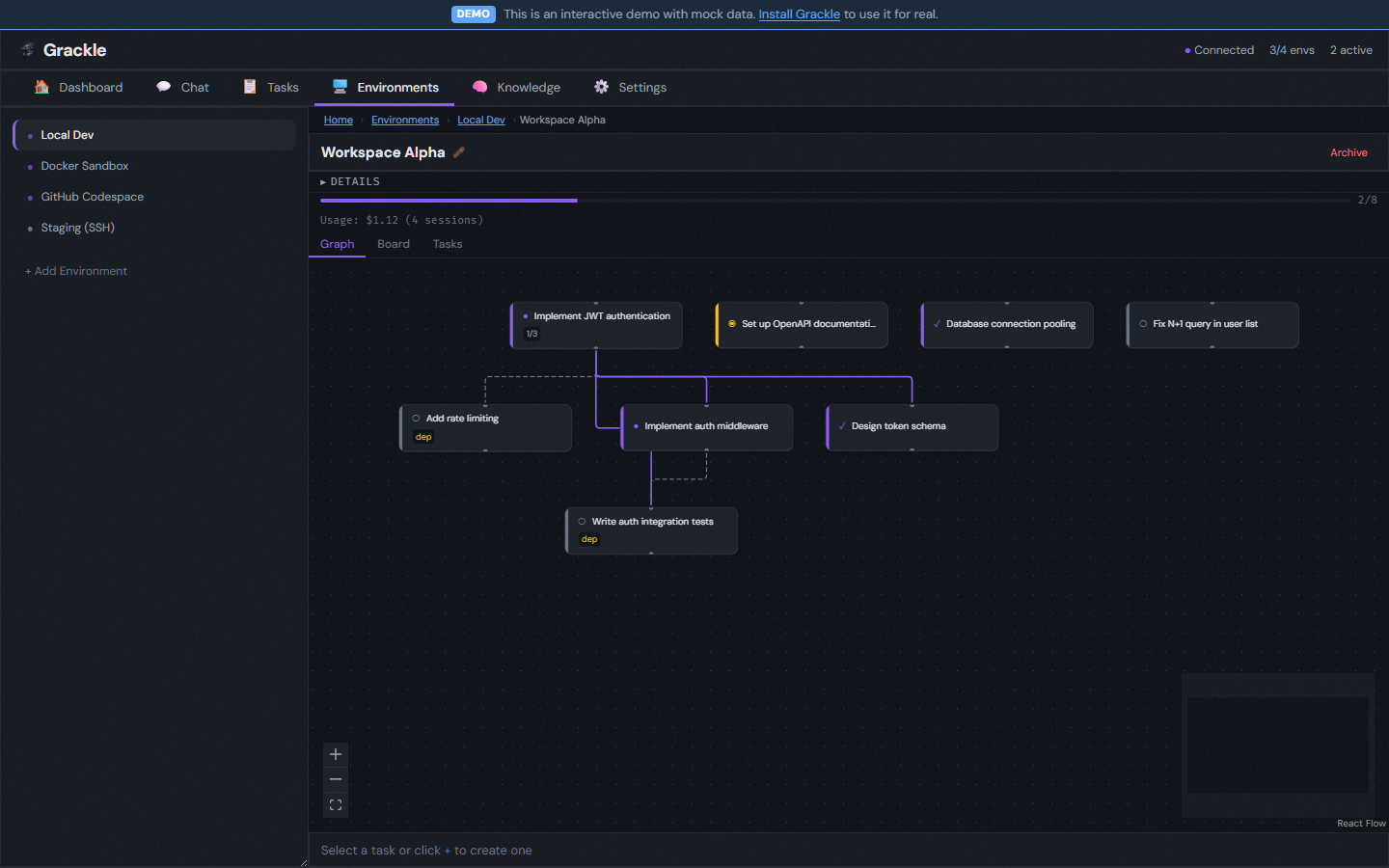The width and height of the screenshot is (1389, 868).
Task: Click status circle on Write auth integration tests
Action: (x=582, y=522)
